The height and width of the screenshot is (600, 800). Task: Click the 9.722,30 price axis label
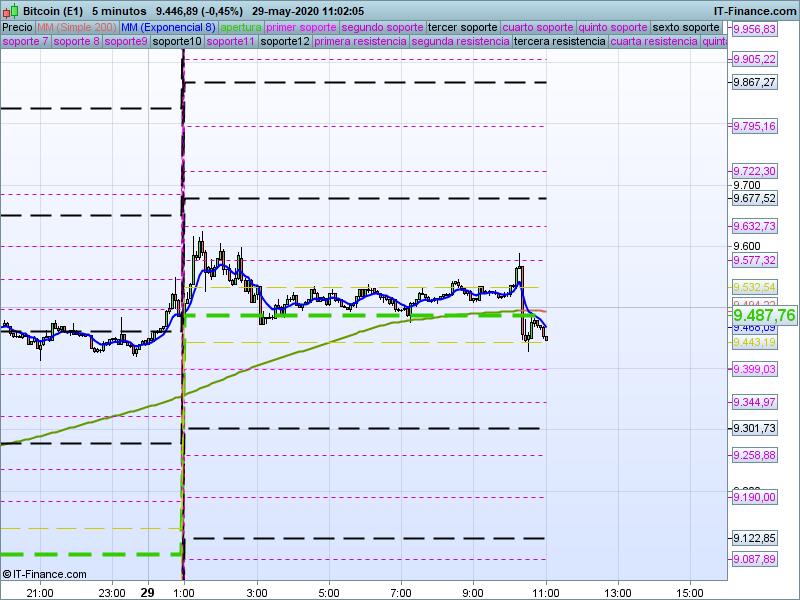click(x=754, y=171)
